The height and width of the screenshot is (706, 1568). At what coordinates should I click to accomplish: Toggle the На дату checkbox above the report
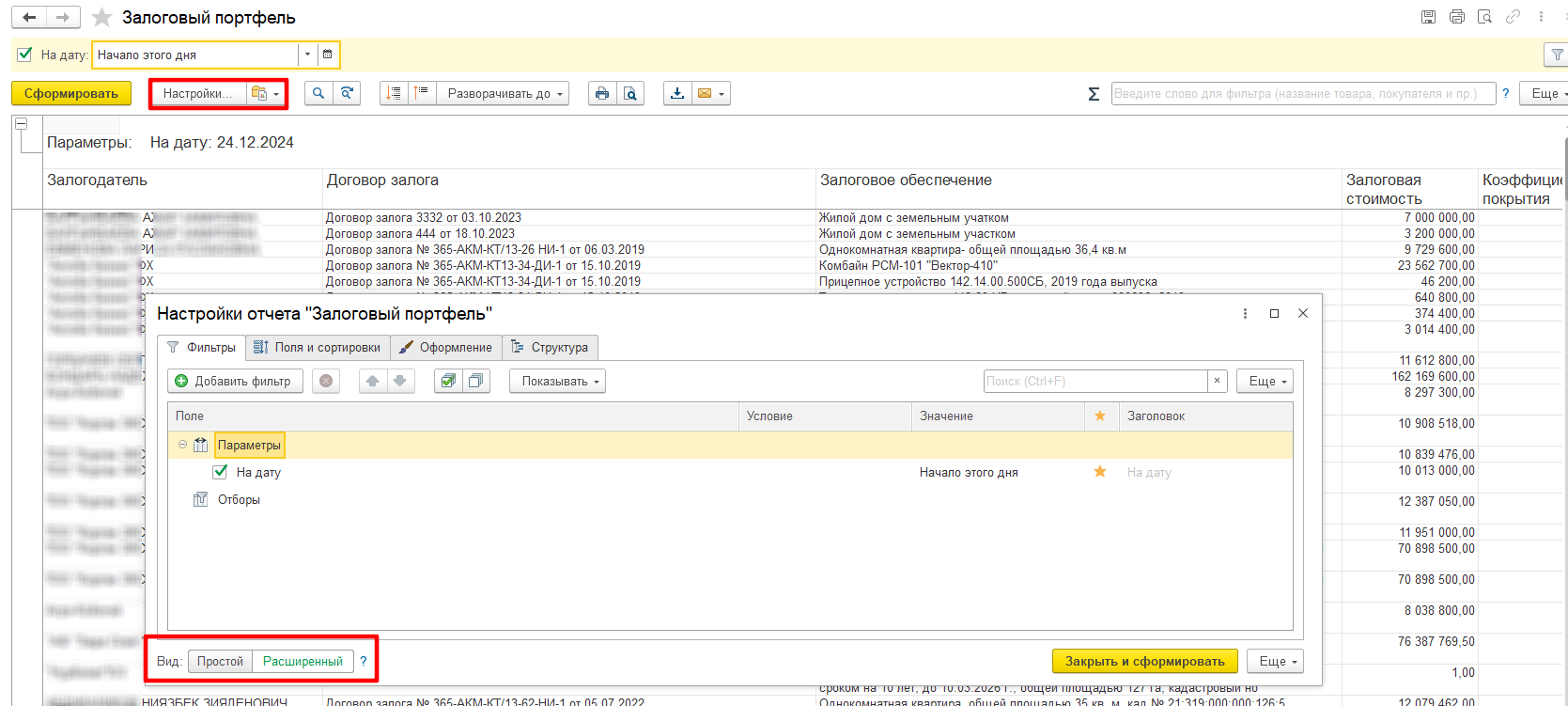[x=25, y=55]
